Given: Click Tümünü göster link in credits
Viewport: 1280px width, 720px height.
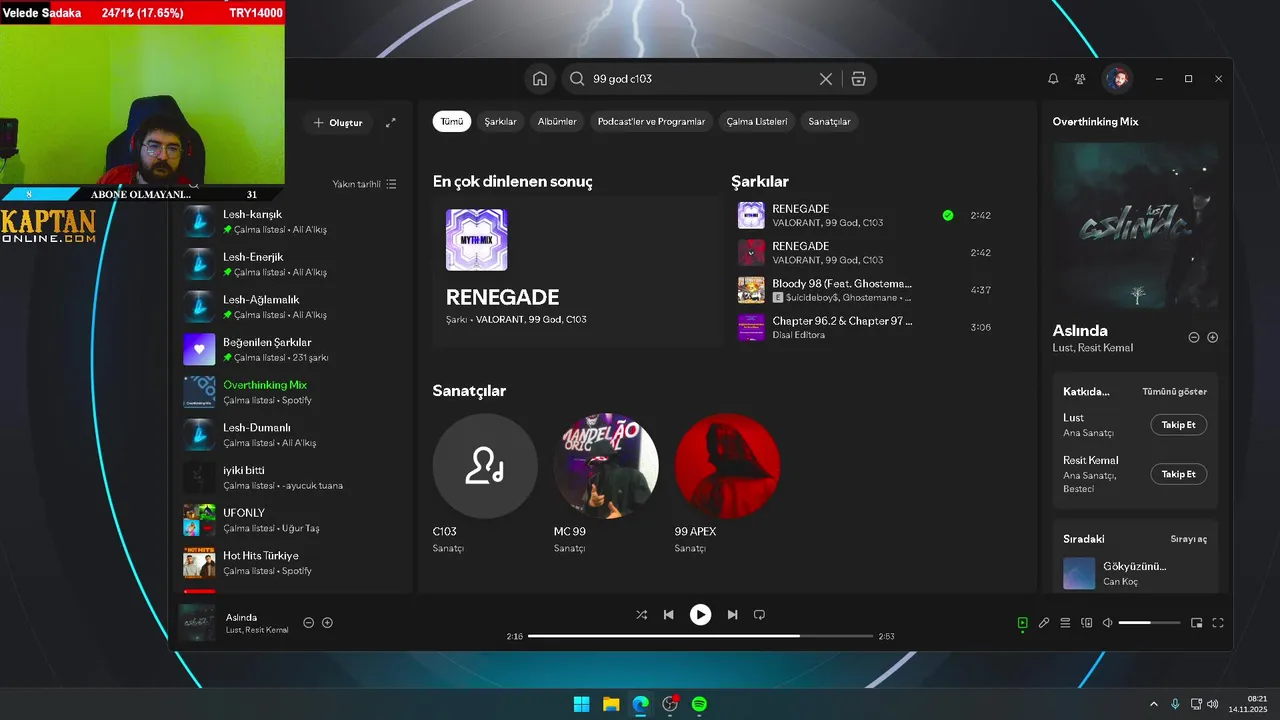Looking at the screenshot, I should (x=1174, y=392).
